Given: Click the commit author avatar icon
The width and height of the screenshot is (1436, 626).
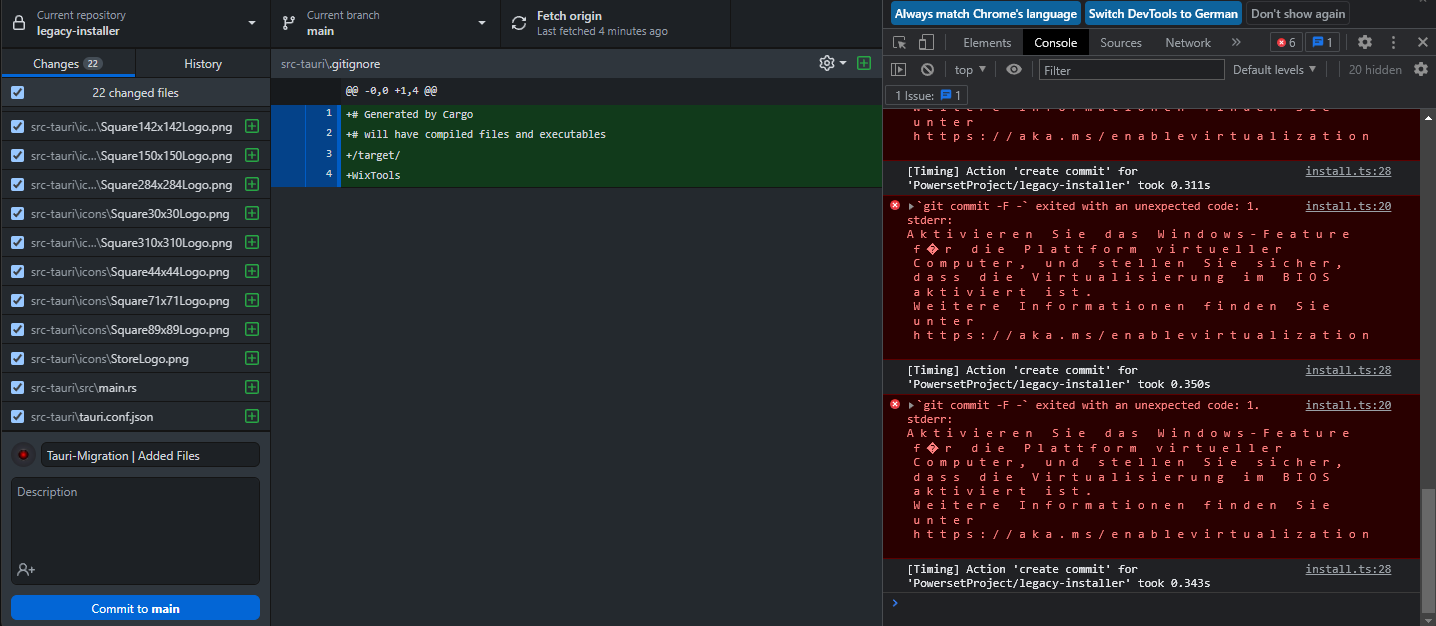Looking at the screenshot, I should 23,455.
